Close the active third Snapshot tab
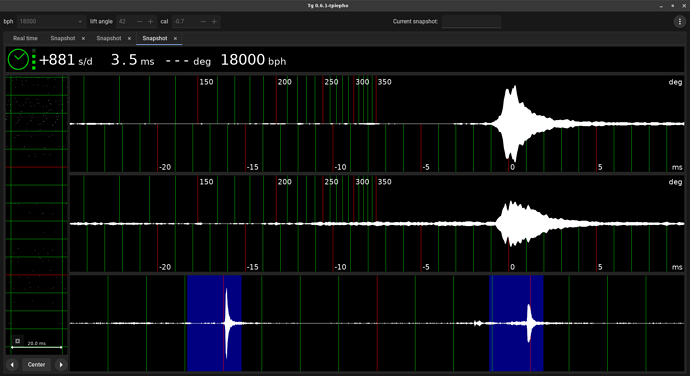This screenshot has height=376, width=690. coord(175,38)
